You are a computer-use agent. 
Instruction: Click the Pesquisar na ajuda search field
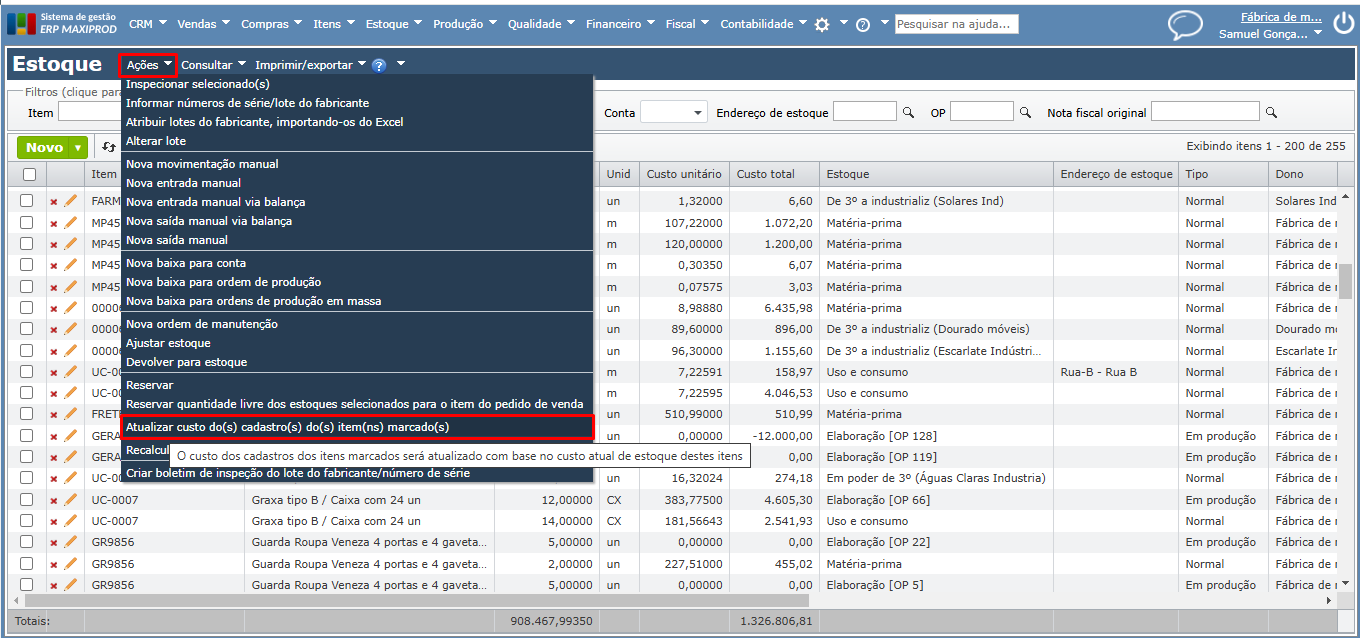(956, 24)
